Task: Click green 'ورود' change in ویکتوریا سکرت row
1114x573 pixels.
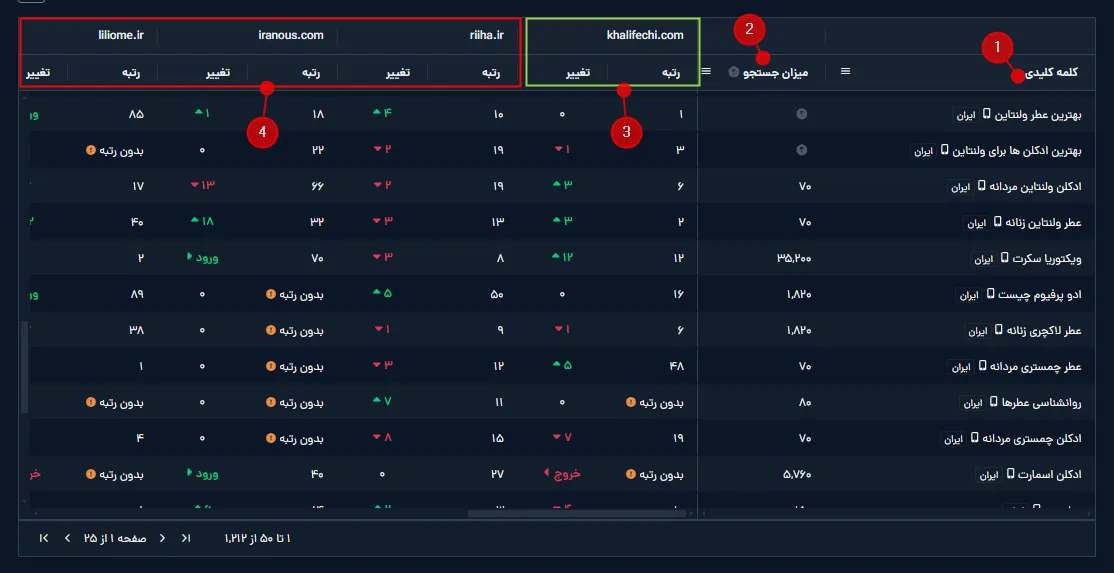Action: pyautogui.click(x=202, y=258)
